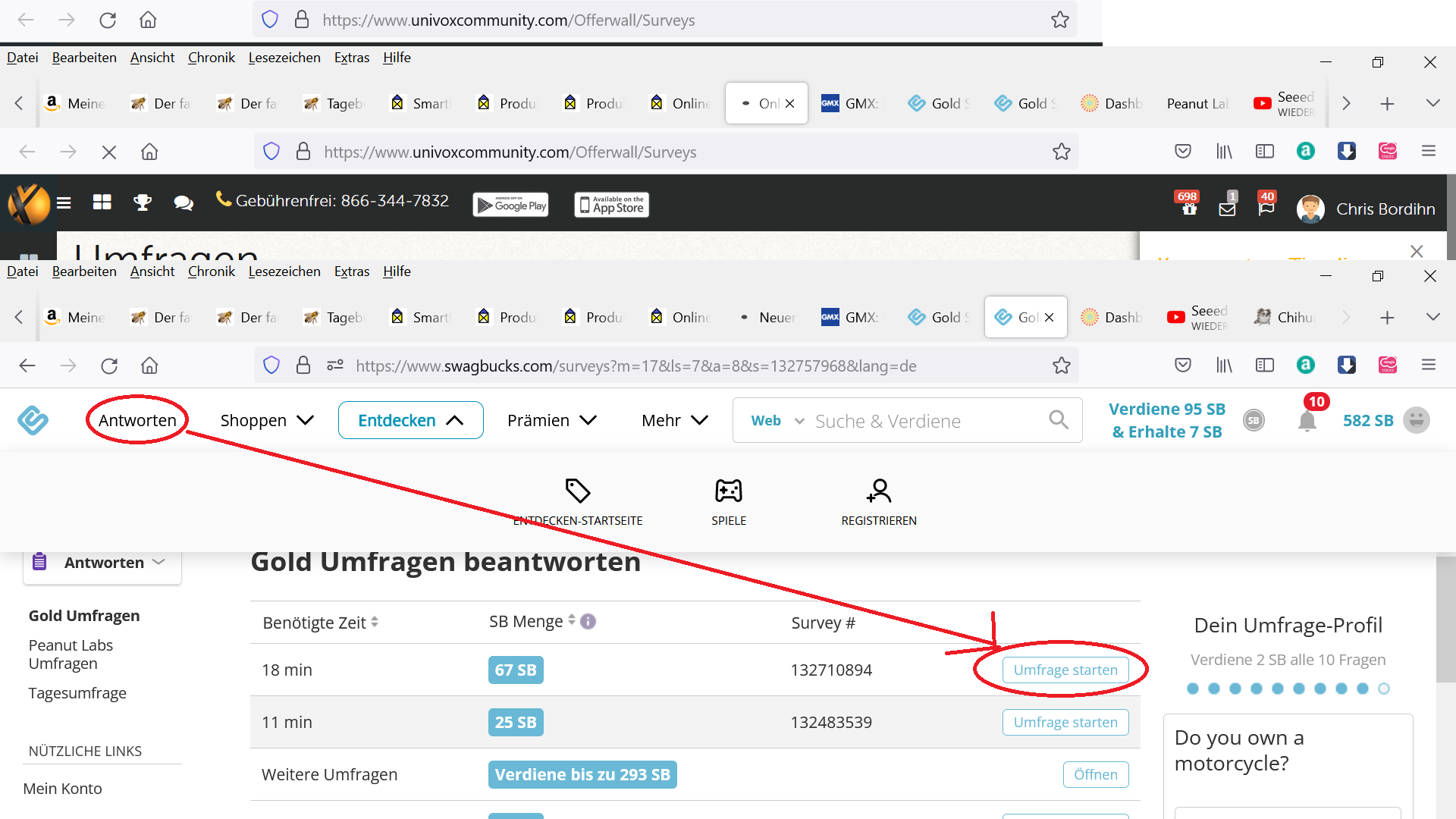The width and height of the screenshot is (1456, 819).
Task: Open the Spiele game controller icon
Action: (729, 491)
